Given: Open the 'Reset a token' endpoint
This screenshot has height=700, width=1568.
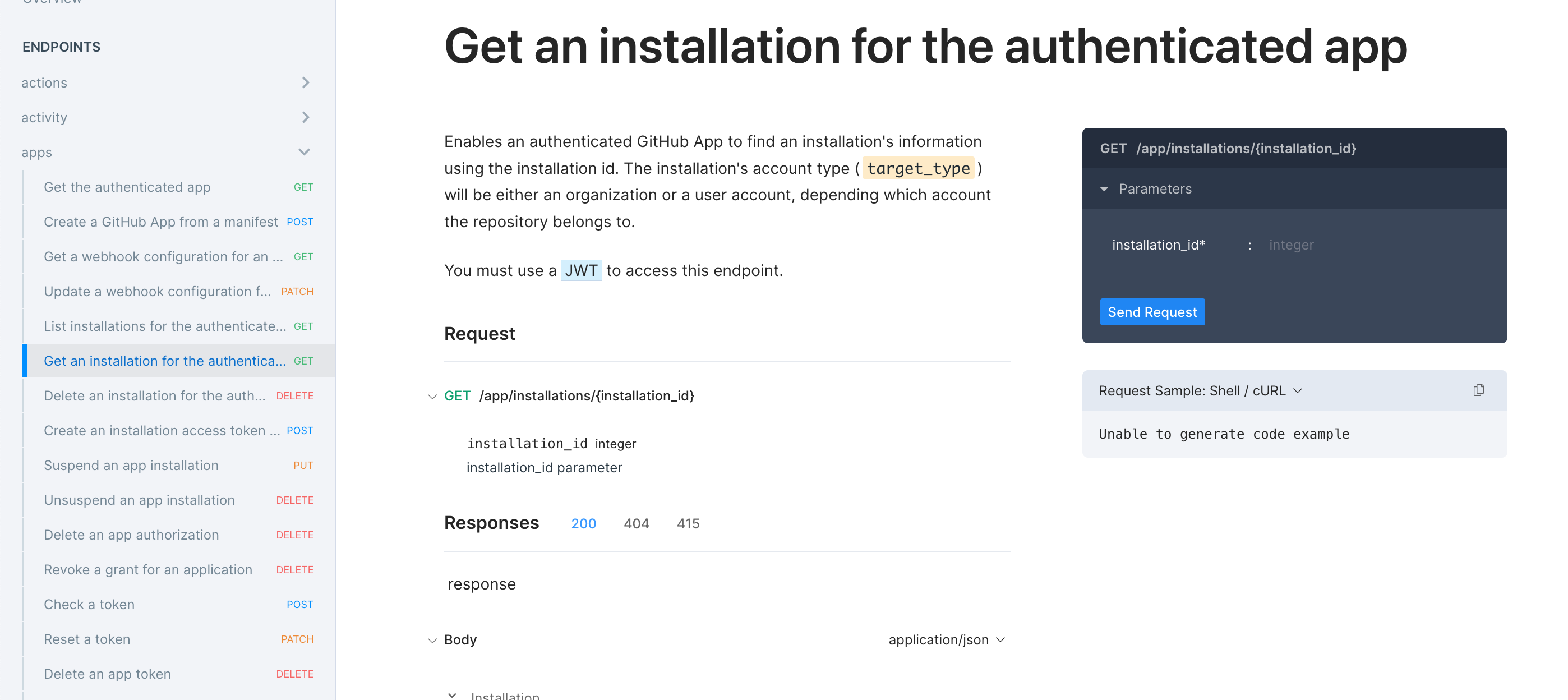Looking at the screenshot, I should [86, 639].
